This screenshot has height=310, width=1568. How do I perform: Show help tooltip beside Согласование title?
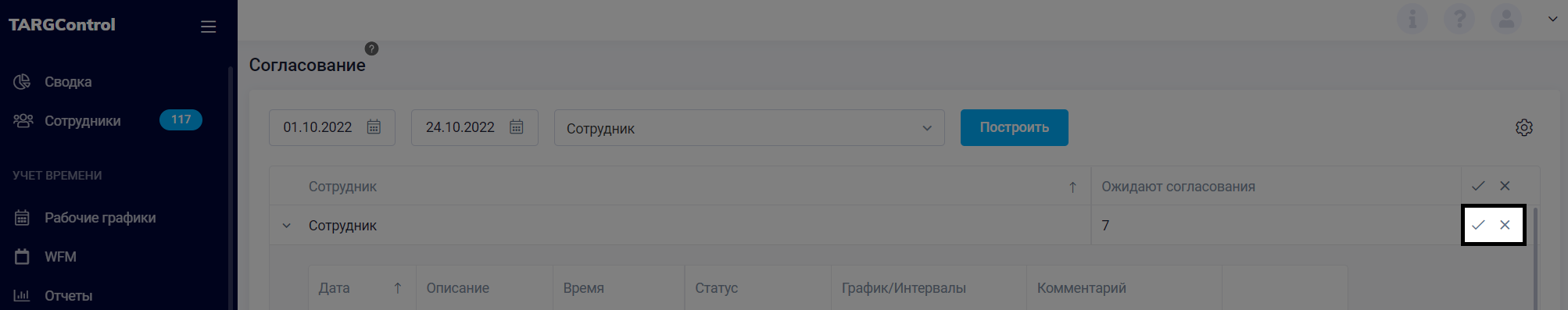pos(372,48)
